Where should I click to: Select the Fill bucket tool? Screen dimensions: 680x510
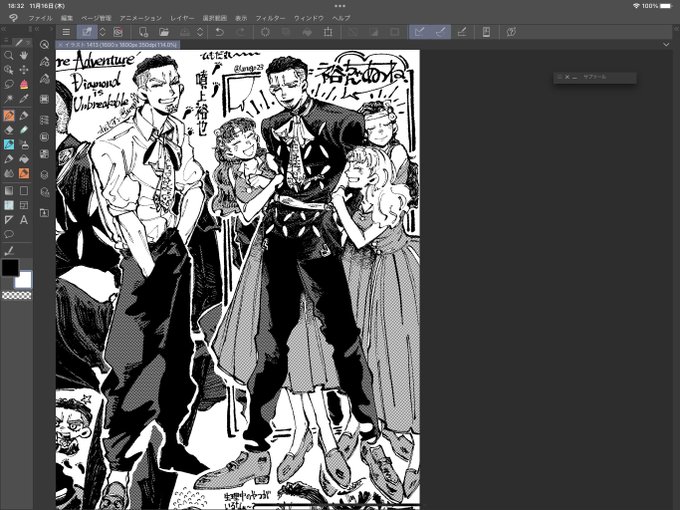[x=24, y=159]
